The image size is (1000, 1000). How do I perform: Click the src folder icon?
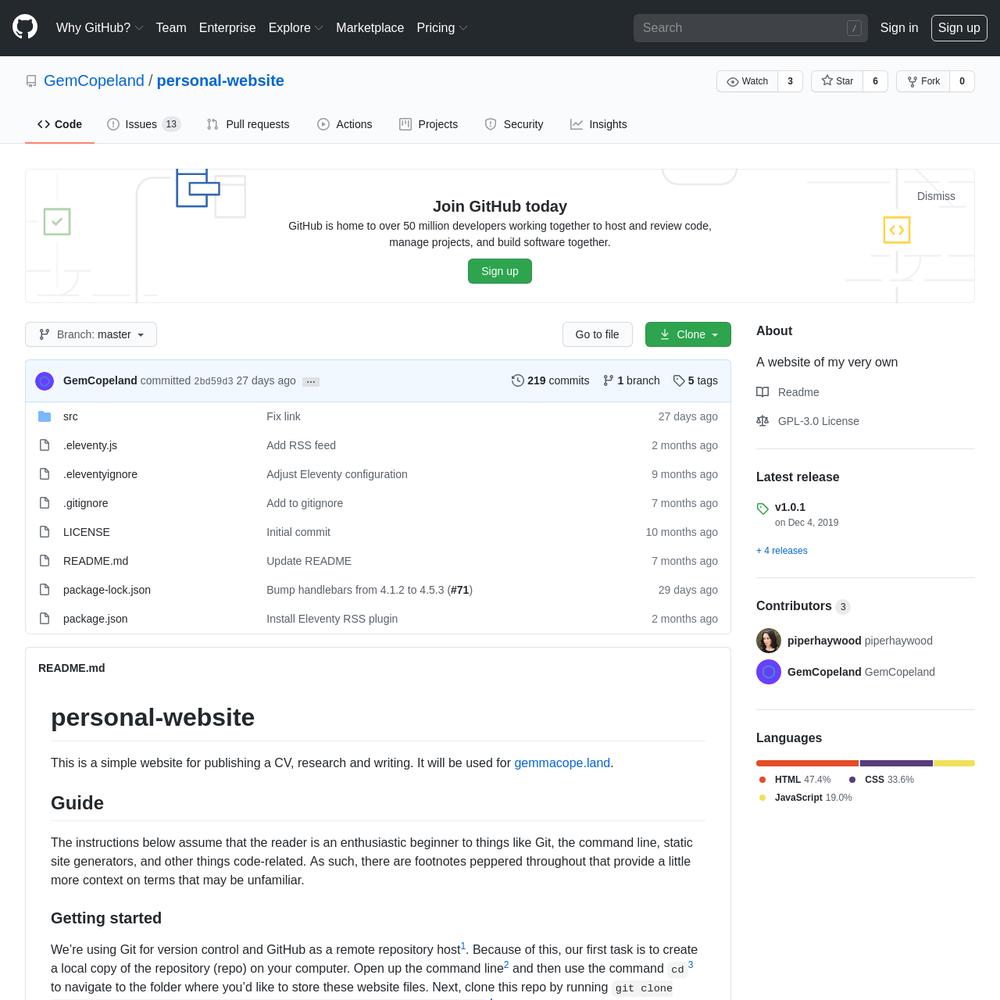pos(44,416)
